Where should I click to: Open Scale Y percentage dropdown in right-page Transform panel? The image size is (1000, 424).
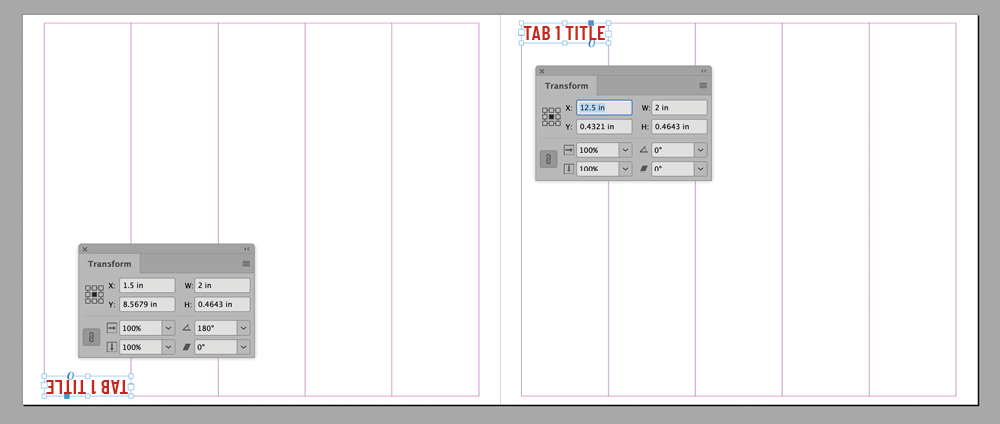(x=626, y=170)
